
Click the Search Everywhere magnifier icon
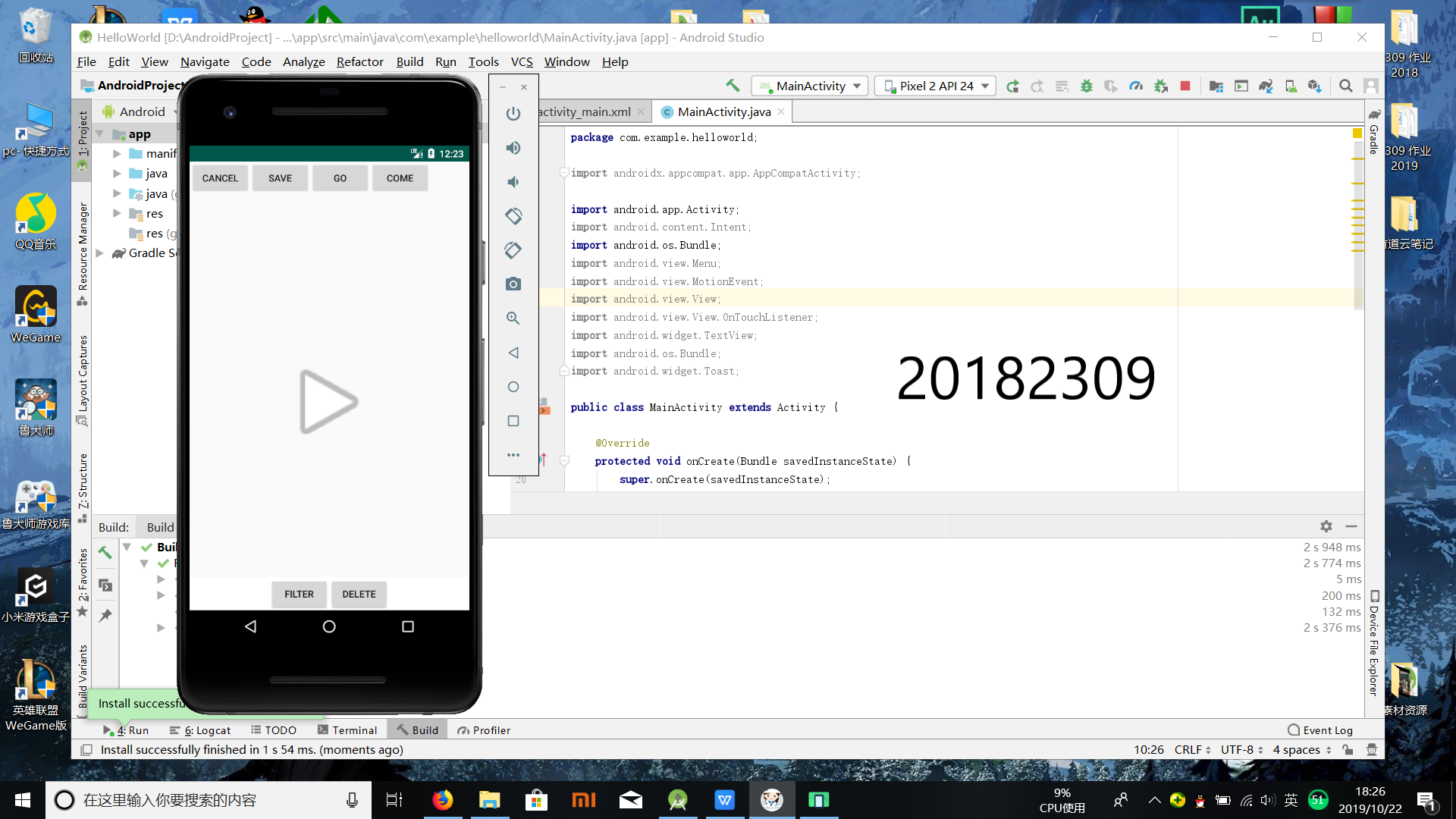(x=1345, y=86)
